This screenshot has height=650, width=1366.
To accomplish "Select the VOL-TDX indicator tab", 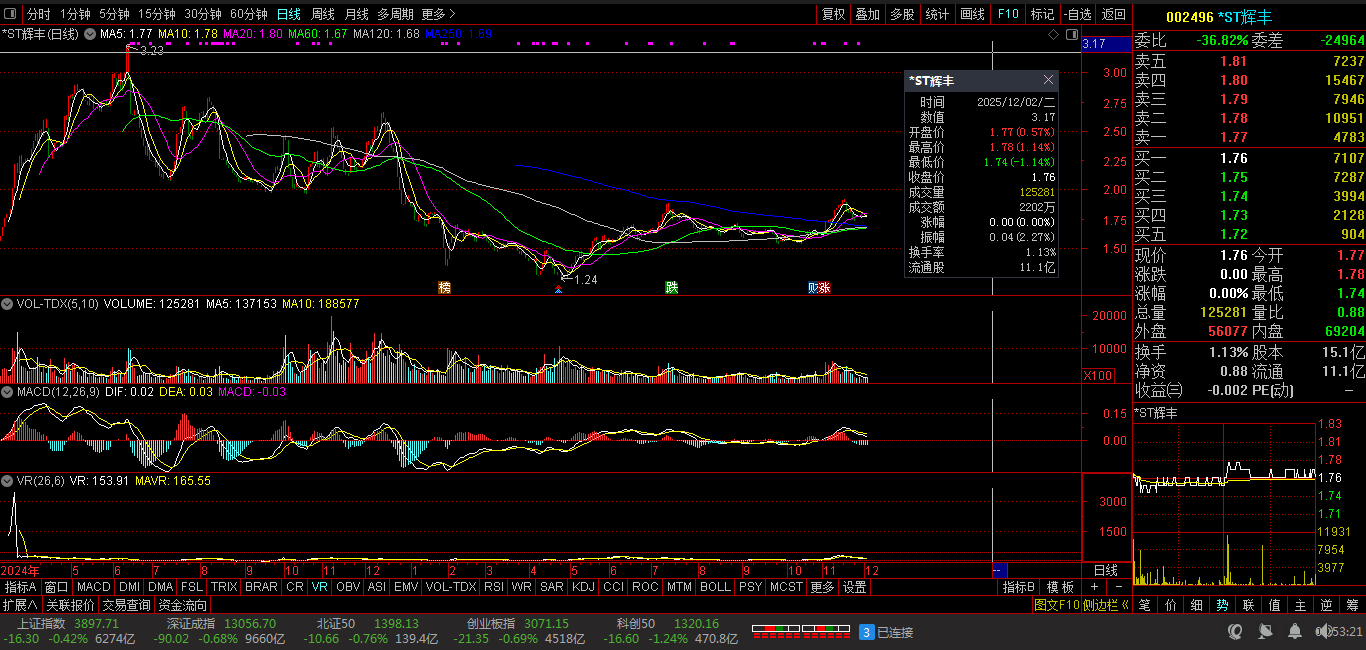I will [451, 587].
